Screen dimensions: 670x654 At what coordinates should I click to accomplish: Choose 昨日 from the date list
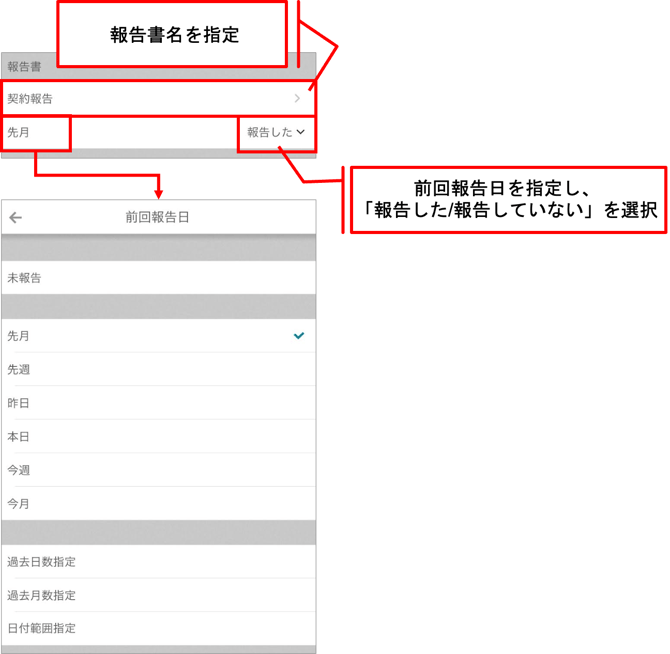point(19,403)
